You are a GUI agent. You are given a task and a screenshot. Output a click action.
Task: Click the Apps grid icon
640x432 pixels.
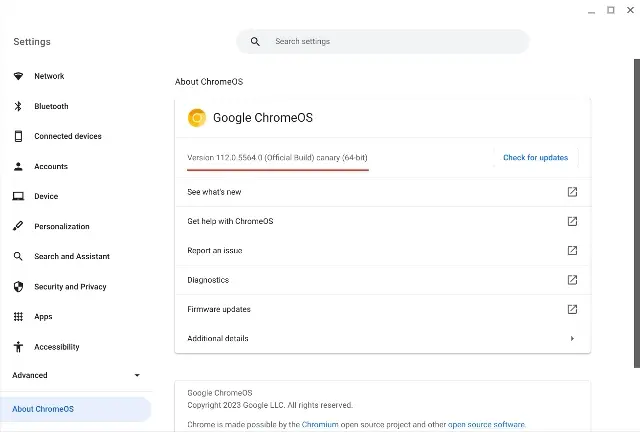pyautogui.click(x=18, y=316)
